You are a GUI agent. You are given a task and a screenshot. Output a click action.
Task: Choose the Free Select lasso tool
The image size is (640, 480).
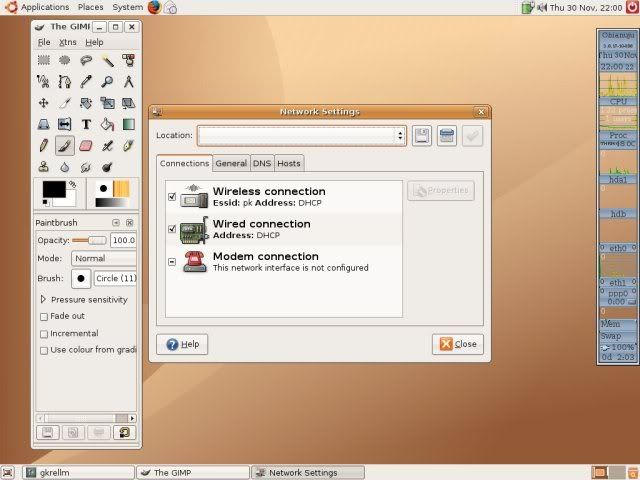[86, 60]
